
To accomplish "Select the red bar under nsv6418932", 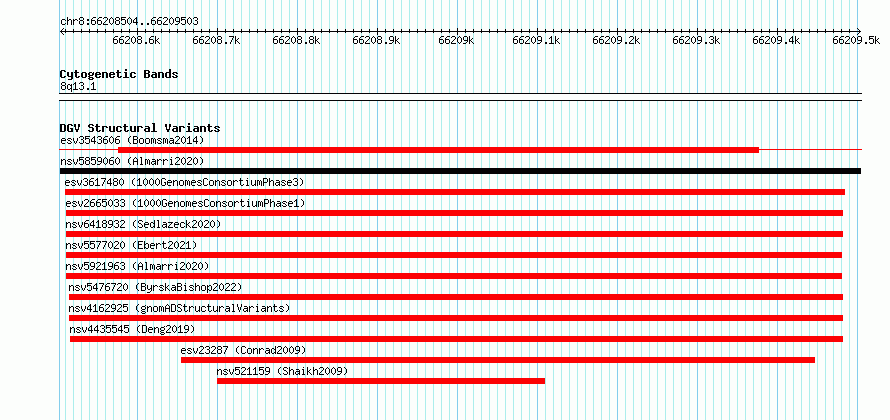I will (x=454, y=234).
